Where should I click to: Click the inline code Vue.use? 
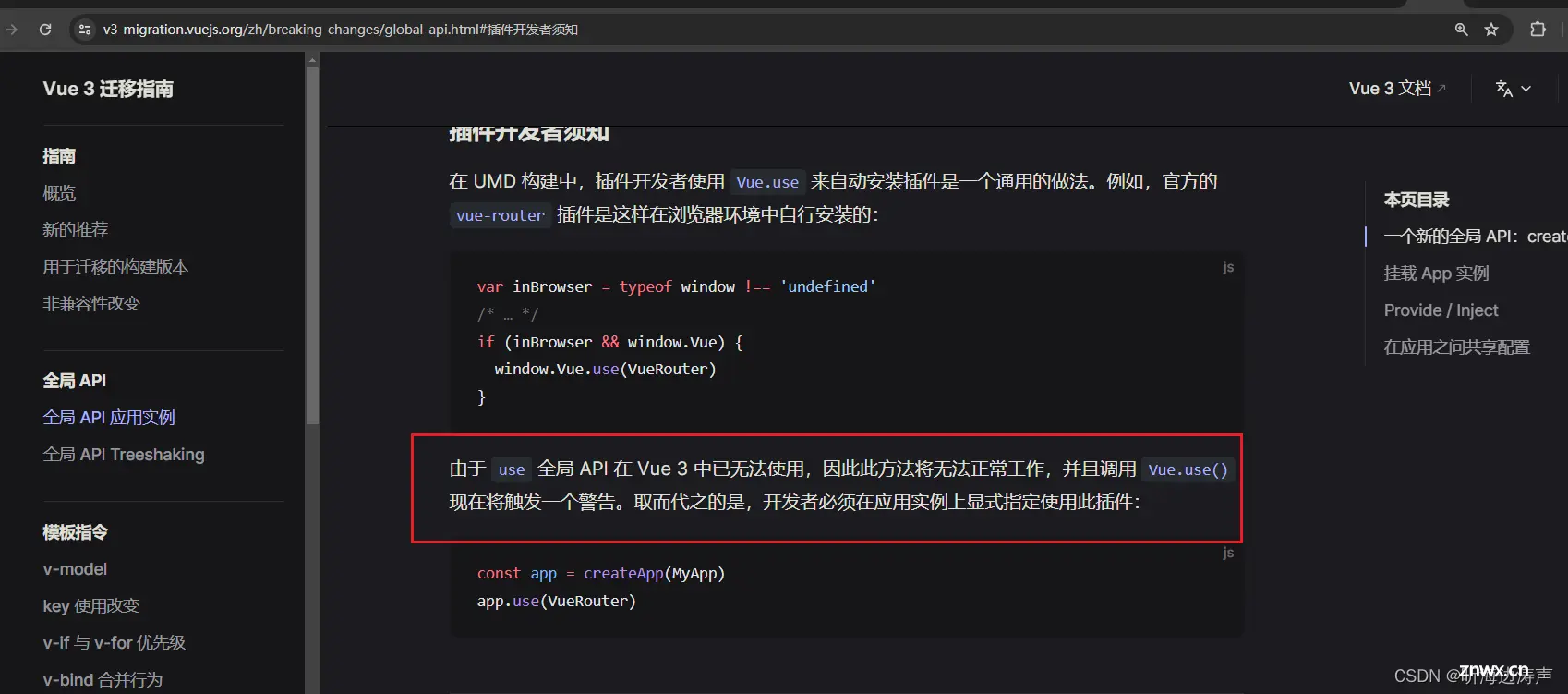767,182
